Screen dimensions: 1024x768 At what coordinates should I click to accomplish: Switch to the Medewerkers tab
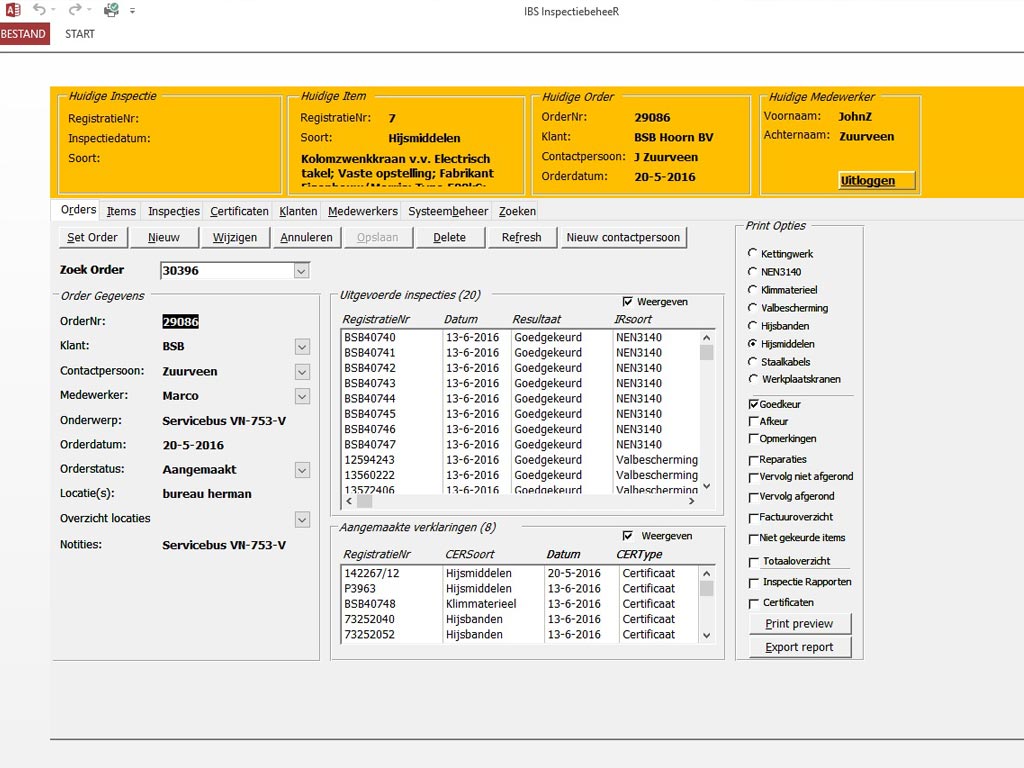coord(362,211)
